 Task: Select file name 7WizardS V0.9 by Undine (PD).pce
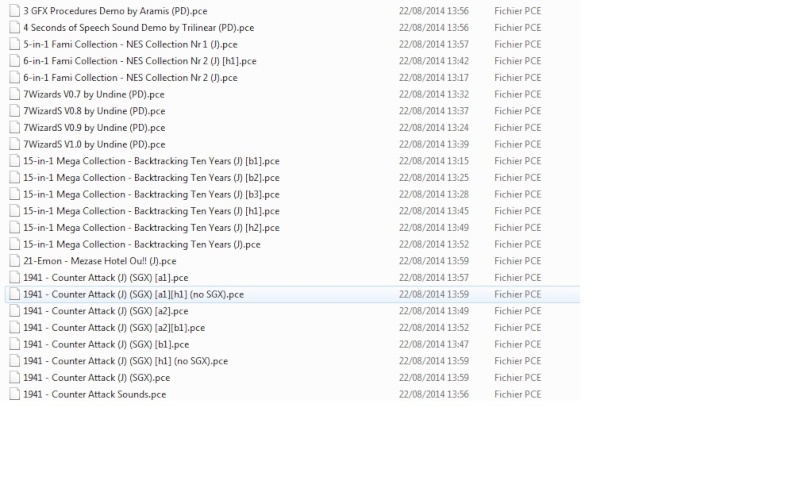tap(94, 128)
